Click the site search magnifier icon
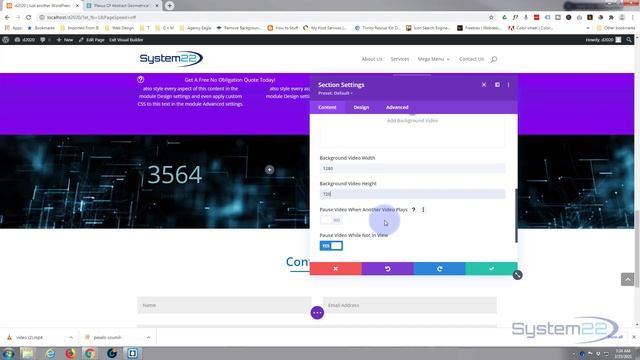This screenshot has height=360, width=640. [x=494, y=59]
